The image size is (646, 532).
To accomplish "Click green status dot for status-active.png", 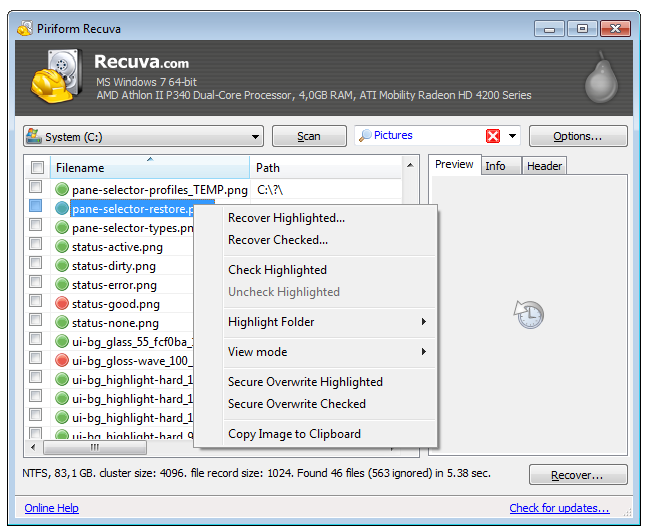I will pyautogui.click(x=62, y=246).
